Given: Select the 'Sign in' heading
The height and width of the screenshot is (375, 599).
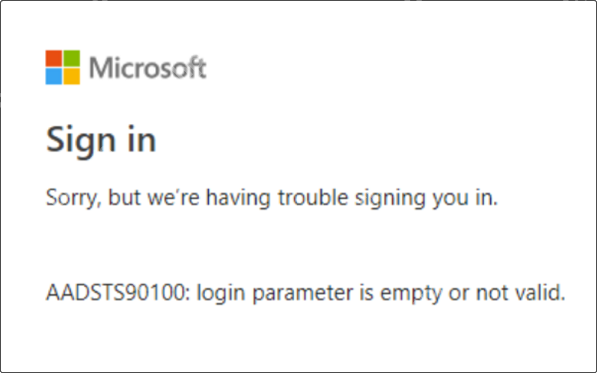Looking at the screenshot, I should click(x=101, y=141).
